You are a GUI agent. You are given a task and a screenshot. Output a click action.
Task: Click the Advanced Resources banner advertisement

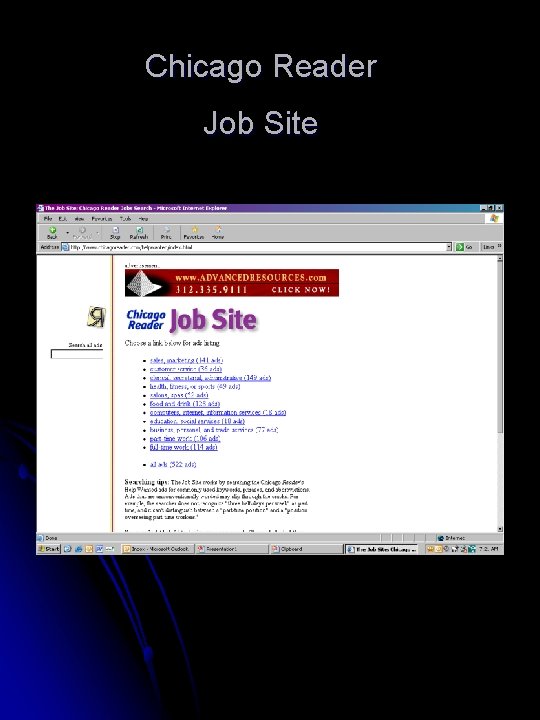pos(232,283)
